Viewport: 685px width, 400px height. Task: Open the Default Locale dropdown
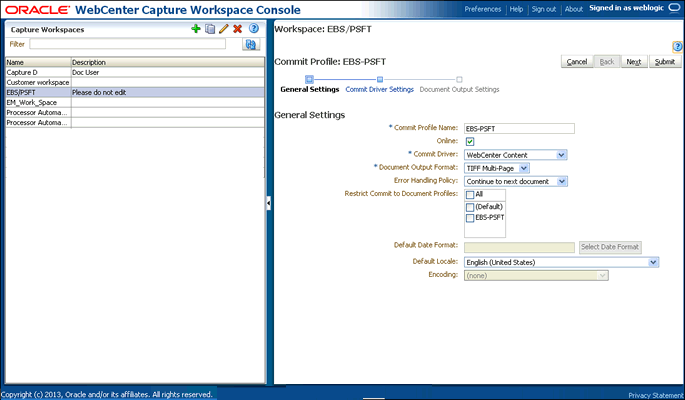[561, 262]
